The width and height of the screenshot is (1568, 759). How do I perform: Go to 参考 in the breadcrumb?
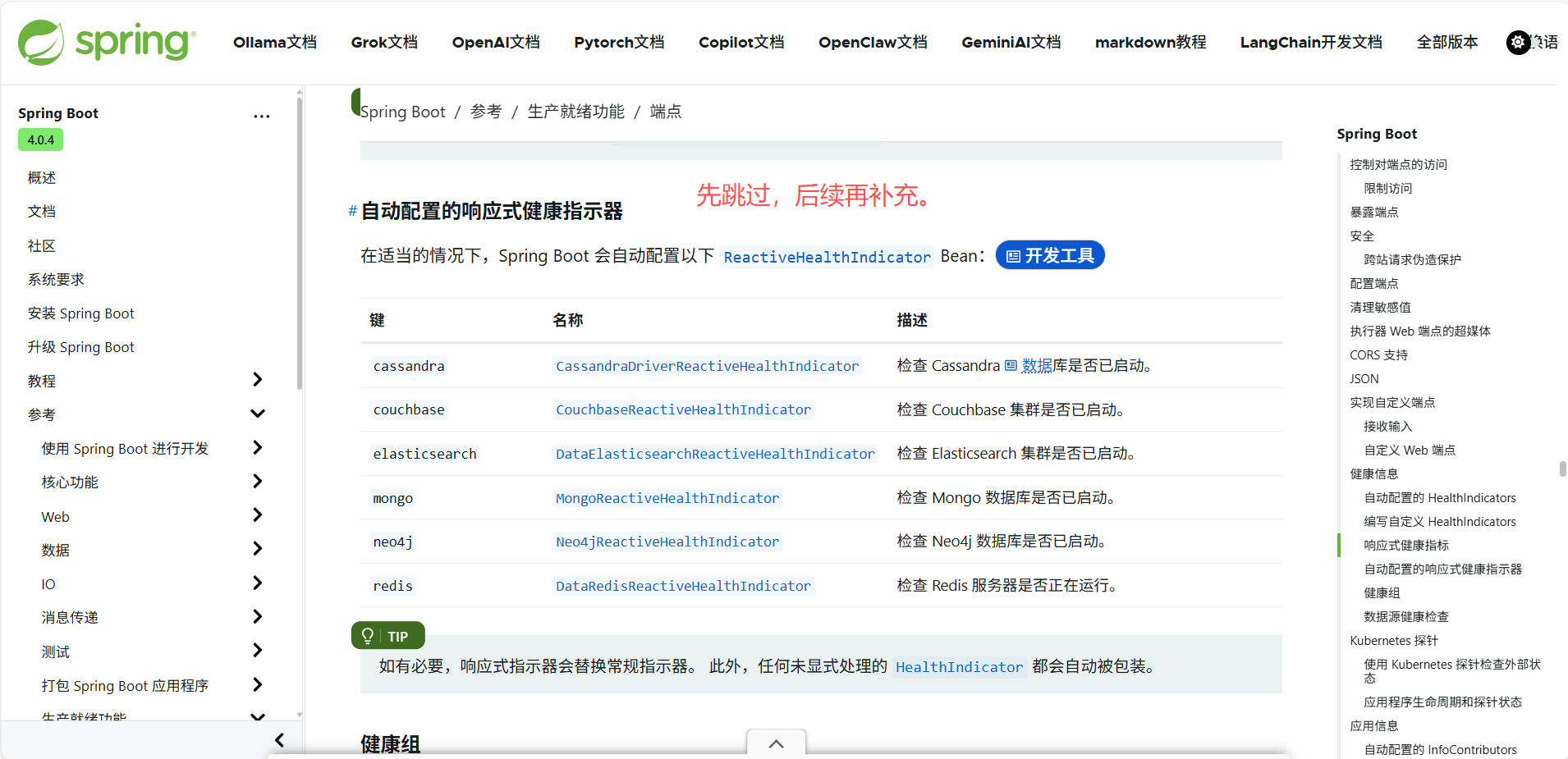(x=486, y=112)
